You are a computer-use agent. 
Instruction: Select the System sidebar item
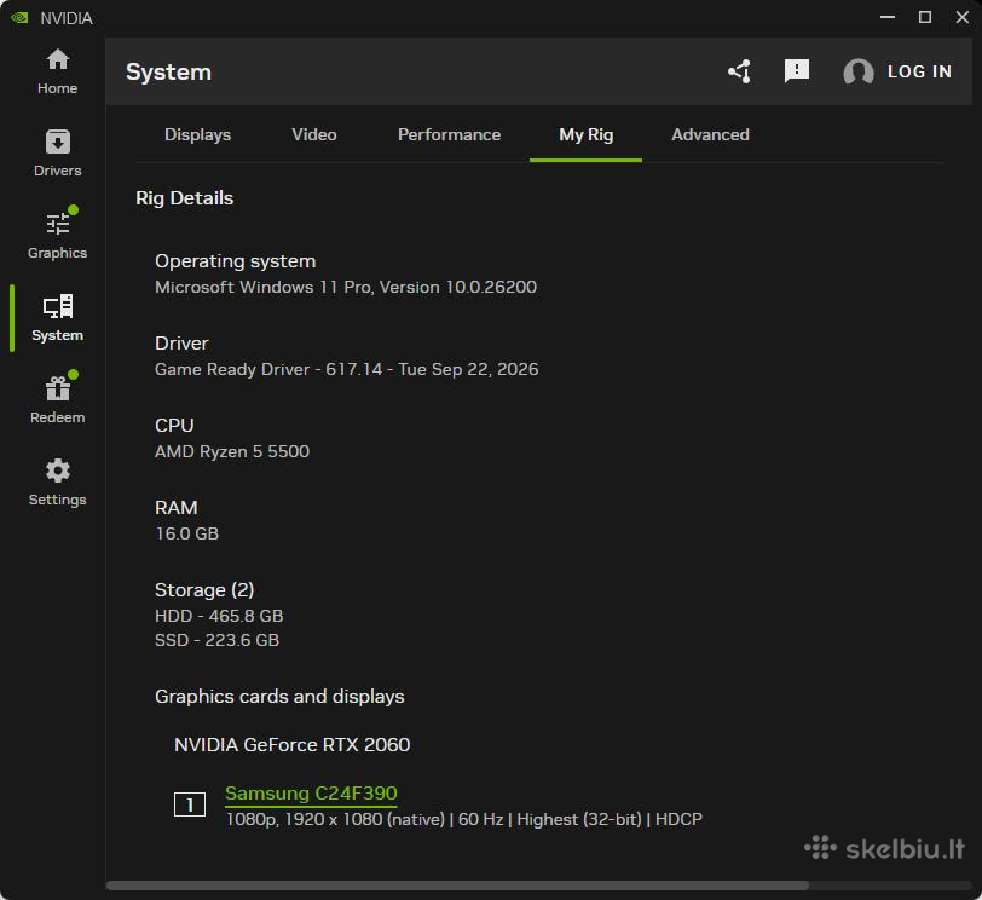pos(57,318)
